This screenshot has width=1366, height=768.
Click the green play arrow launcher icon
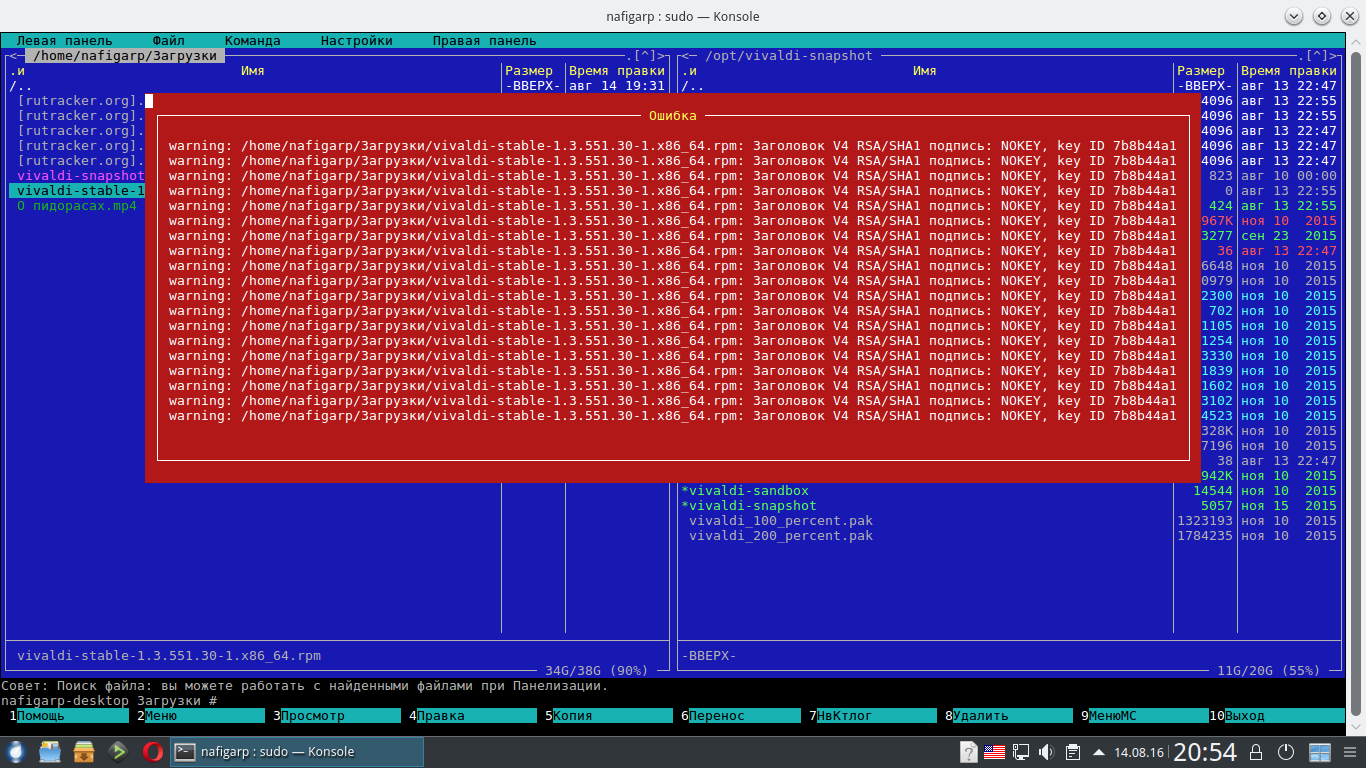coord(118,752)
